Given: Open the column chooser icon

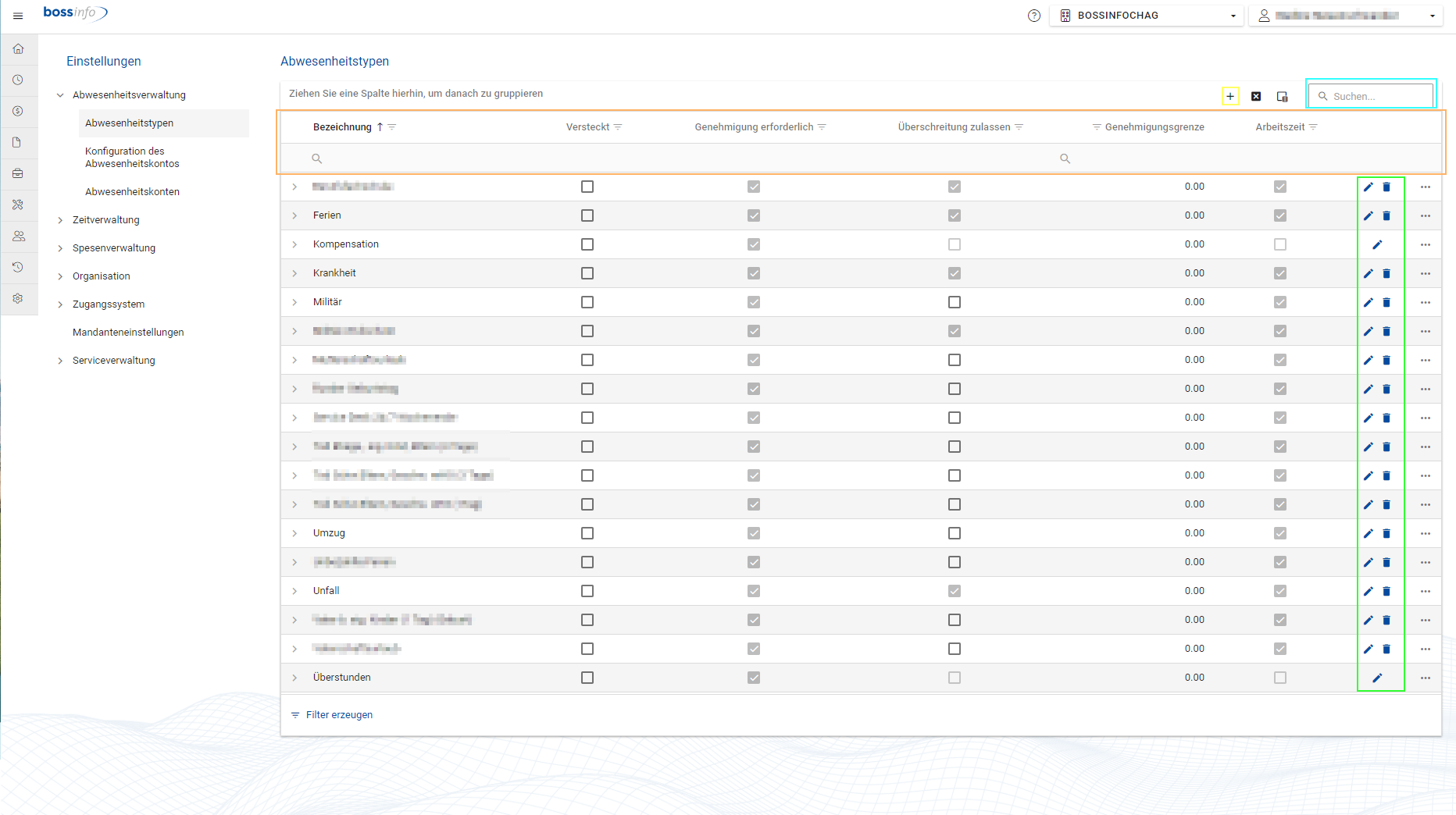Looking at the screenshot, I should [x=1282, y=96].
